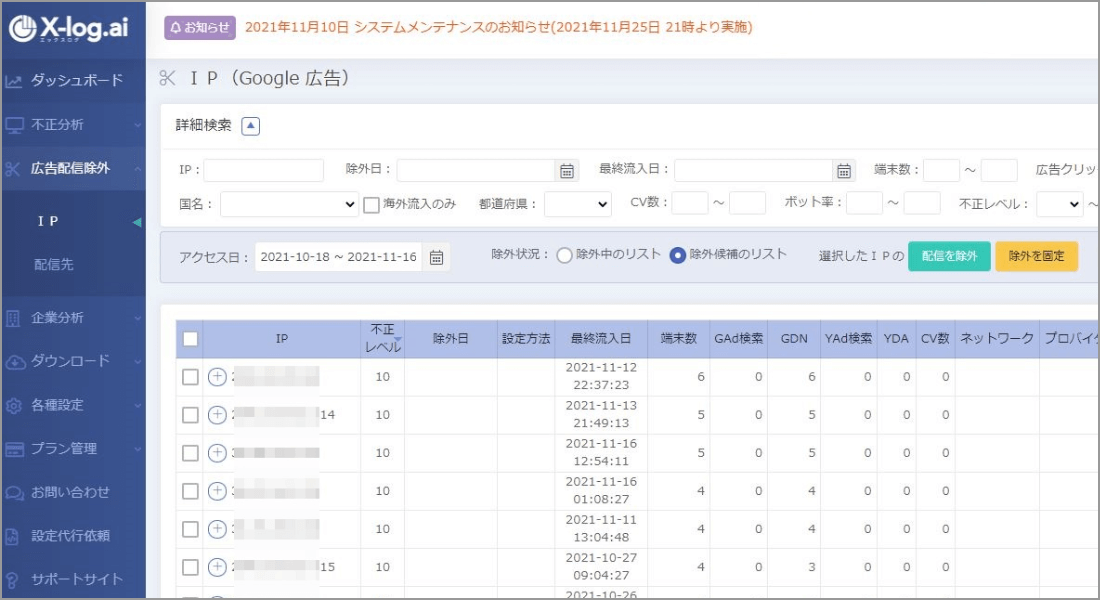The image size is (1100, 600).
Task: Click plus icon on IP row ending 15
Action: pos(217,567)
